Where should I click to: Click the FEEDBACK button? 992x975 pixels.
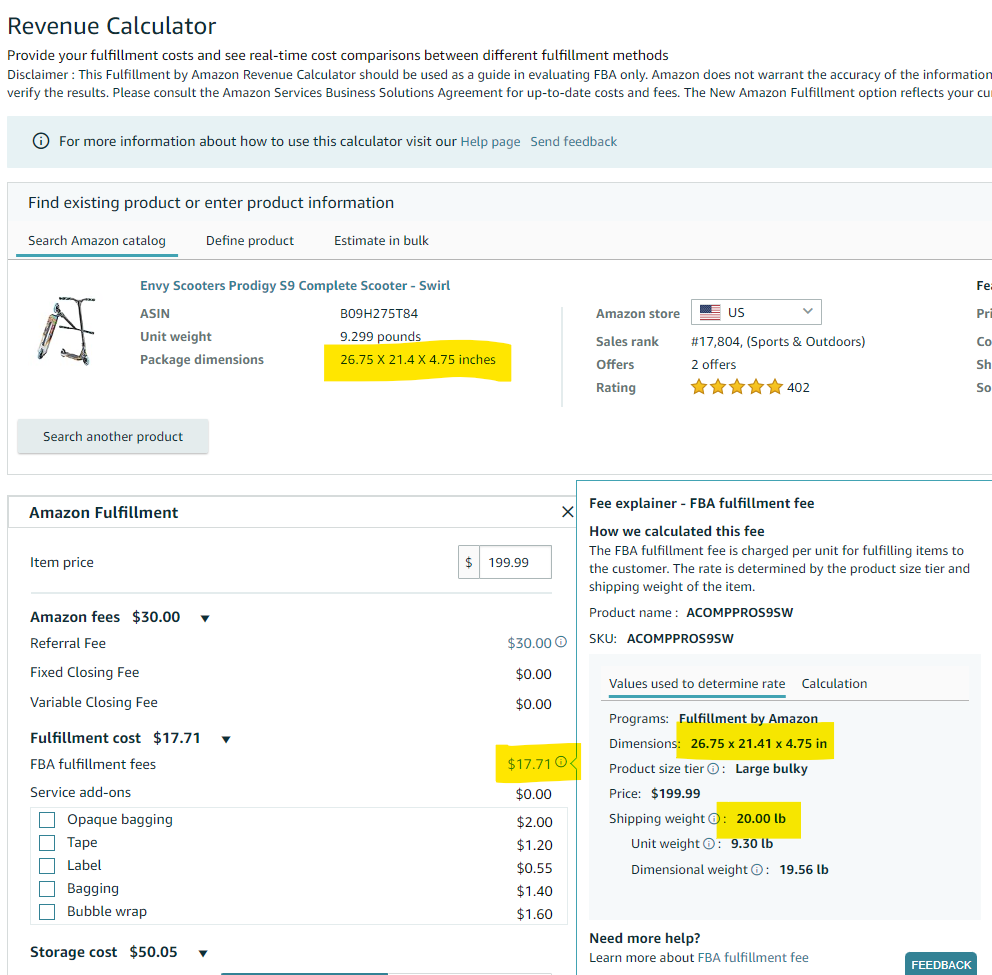tap(941, 964)
